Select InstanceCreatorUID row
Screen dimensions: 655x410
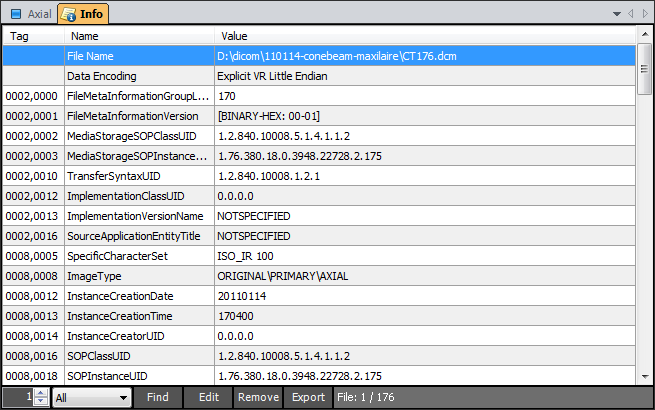pos(319,336)
